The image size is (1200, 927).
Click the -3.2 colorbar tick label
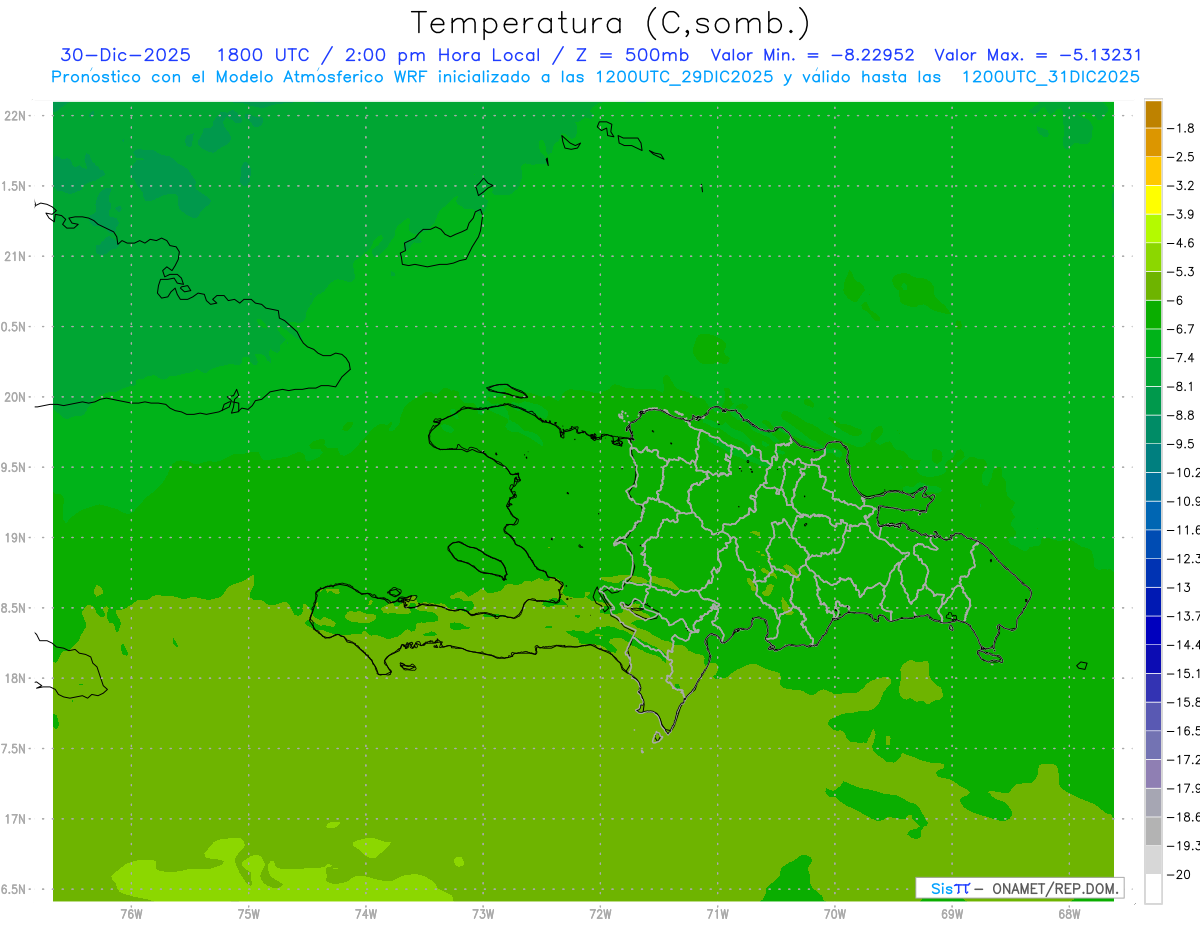coord(1181,185)
